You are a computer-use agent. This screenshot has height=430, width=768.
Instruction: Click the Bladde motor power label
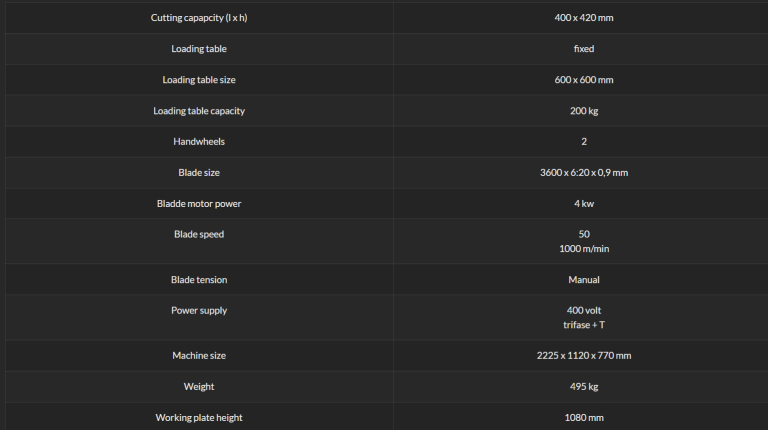point(199,204)
